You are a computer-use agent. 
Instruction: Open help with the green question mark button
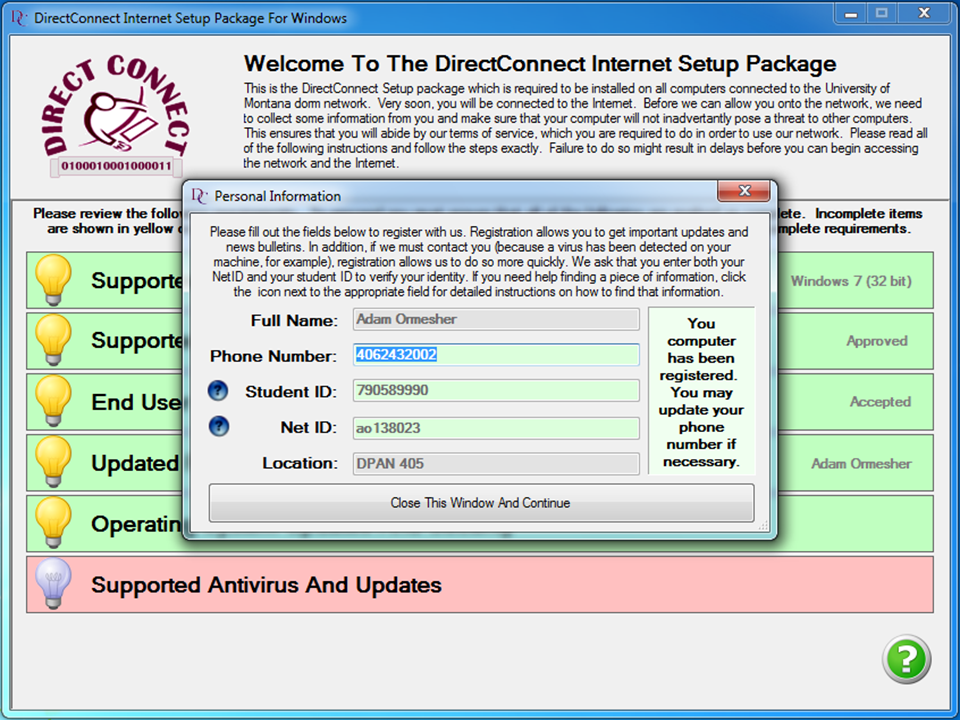[x=907, y=659]
